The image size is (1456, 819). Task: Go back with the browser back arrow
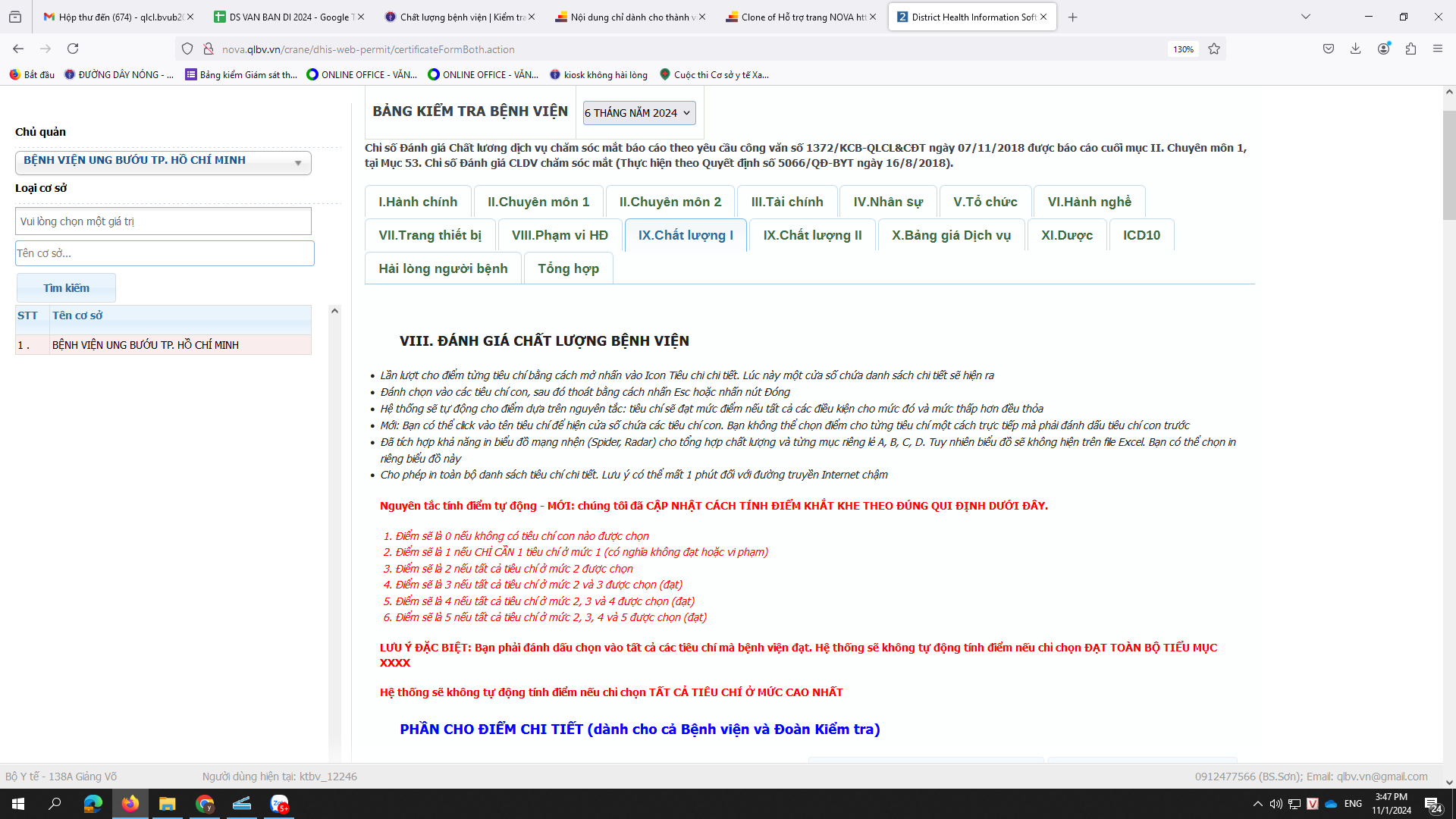(18, 49)
